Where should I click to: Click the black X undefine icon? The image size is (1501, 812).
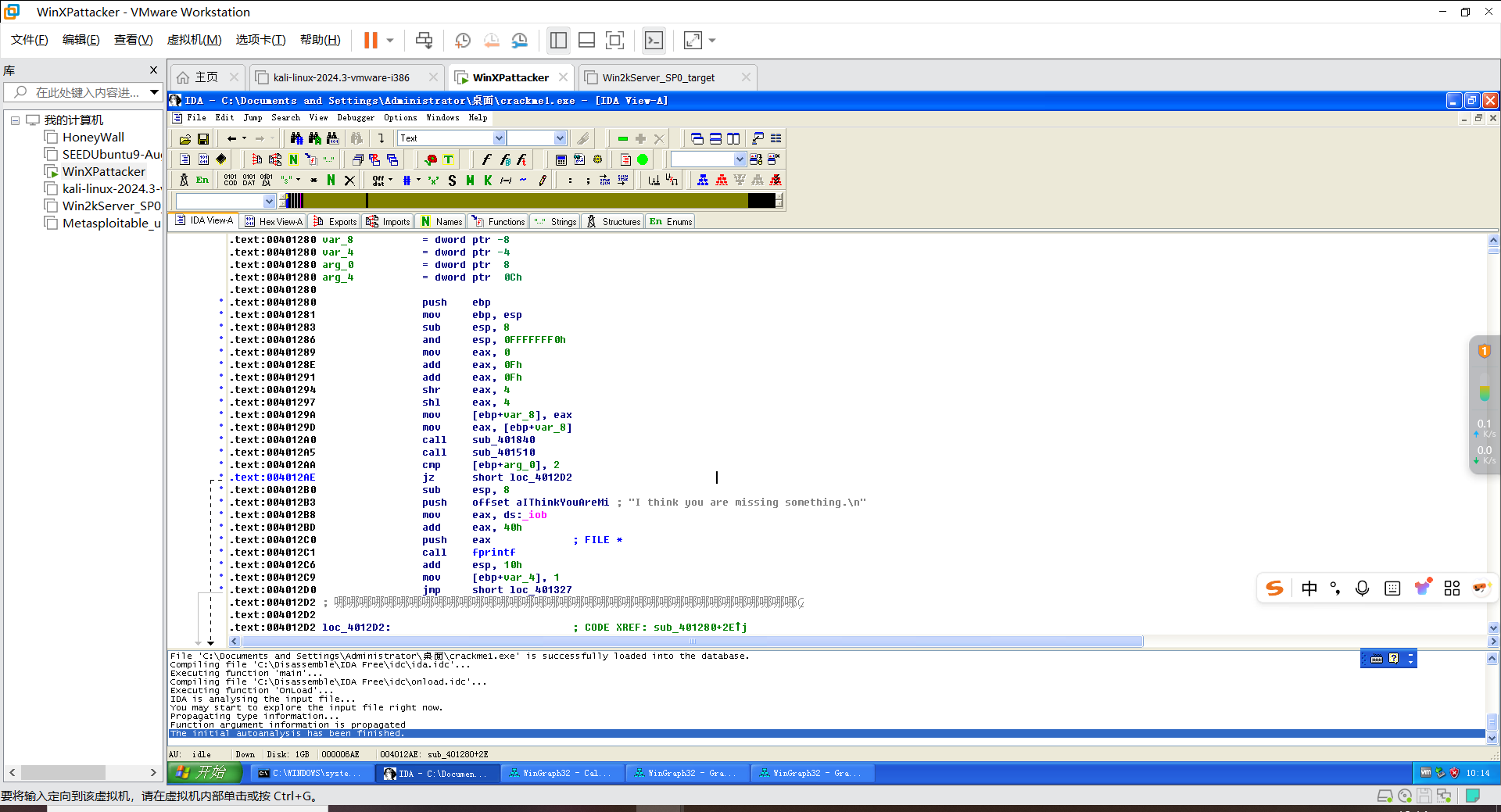click(349, 181)
